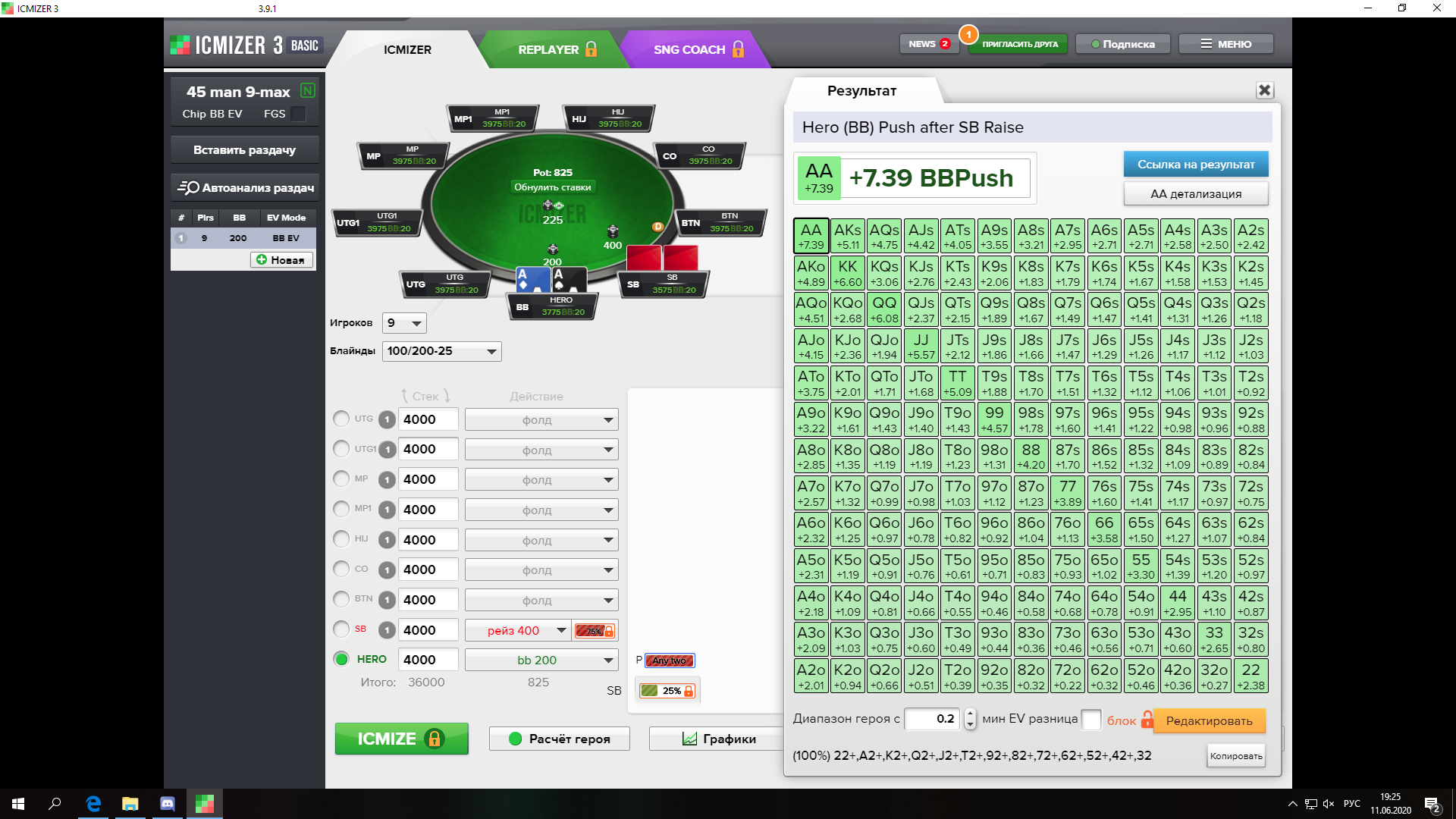
Task: Click the KK hand cell in range grid
Action: tap(848, 272)
